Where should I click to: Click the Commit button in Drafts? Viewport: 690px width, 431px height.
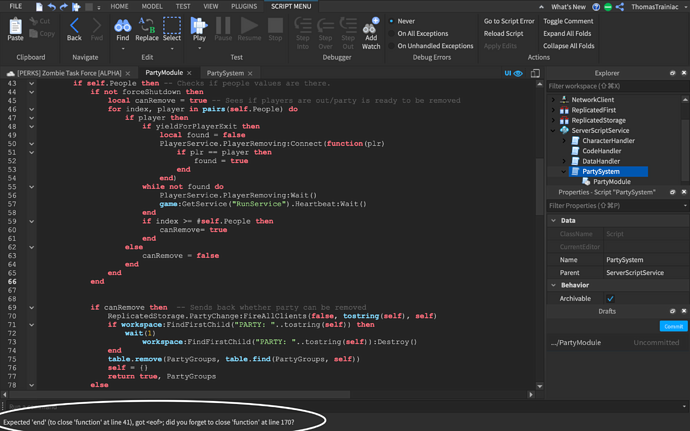click(x=673, y=327)
